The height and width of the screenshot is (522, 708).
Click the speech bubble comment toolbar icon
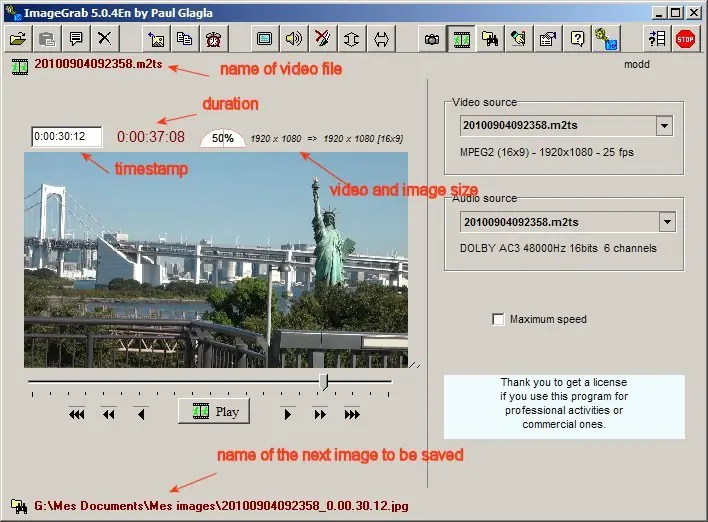[x=75, y=39]
